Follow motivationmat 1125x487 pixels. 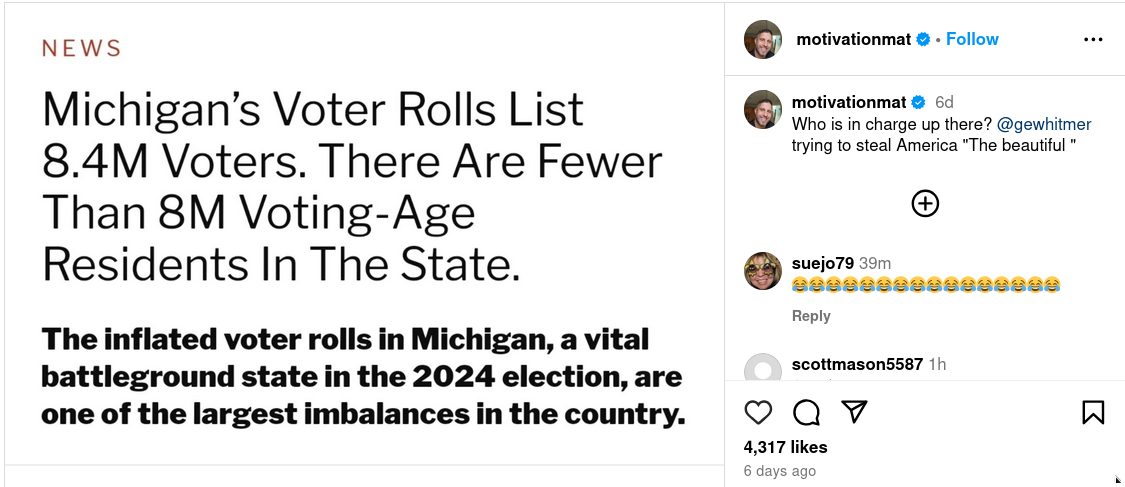pos(972,40)
